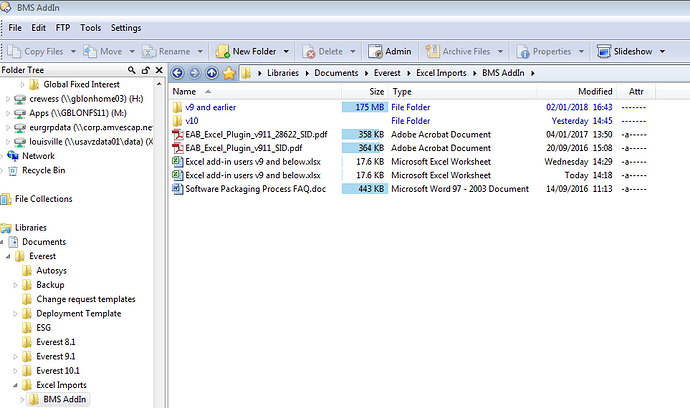Expand the crewess (H:) drive node
This screenshot has height=408, width=690.
click(7, 99)
